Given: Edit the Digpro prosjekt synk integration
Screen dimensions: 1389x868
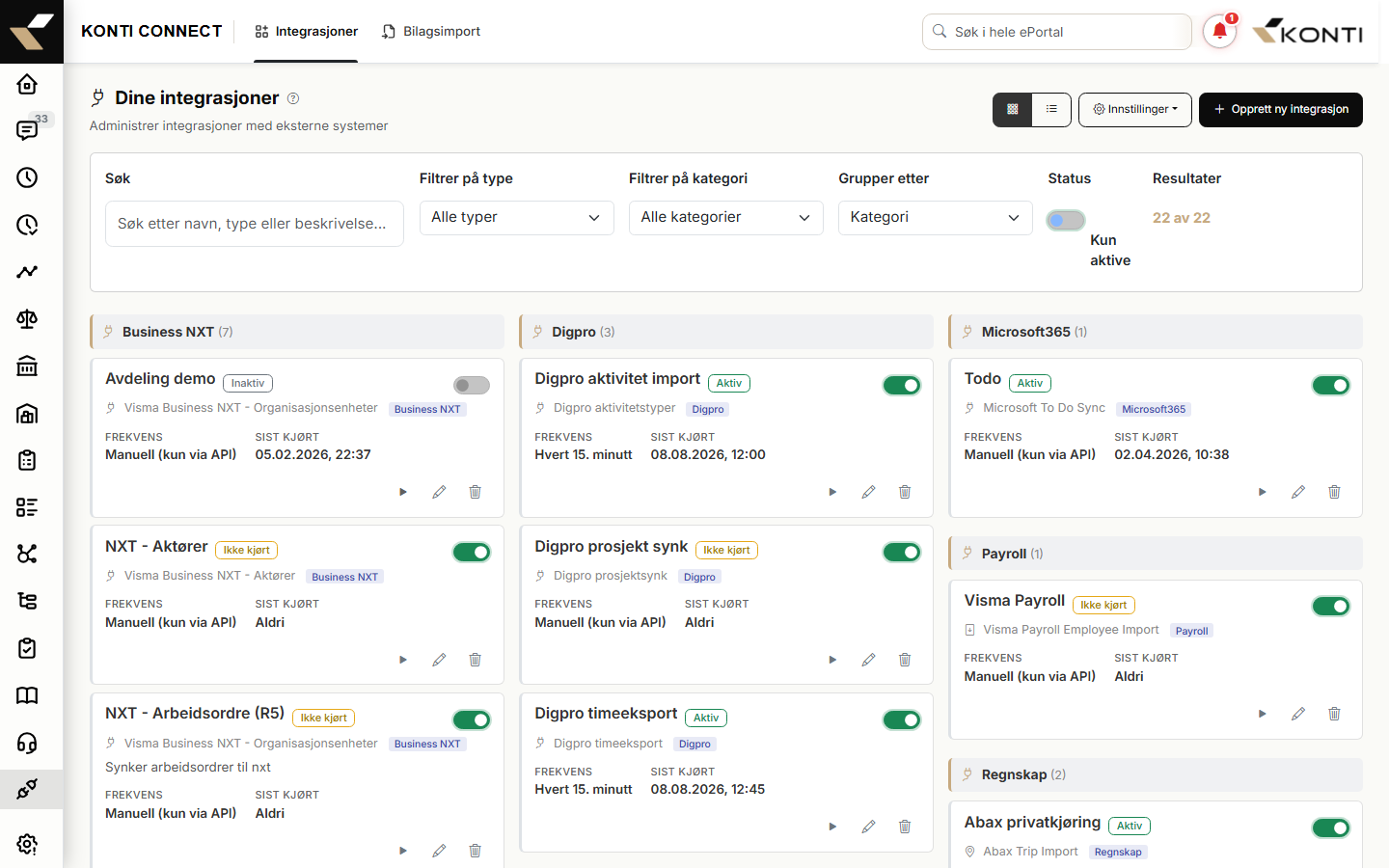Looking at the screenshot, I should (869, 660).
